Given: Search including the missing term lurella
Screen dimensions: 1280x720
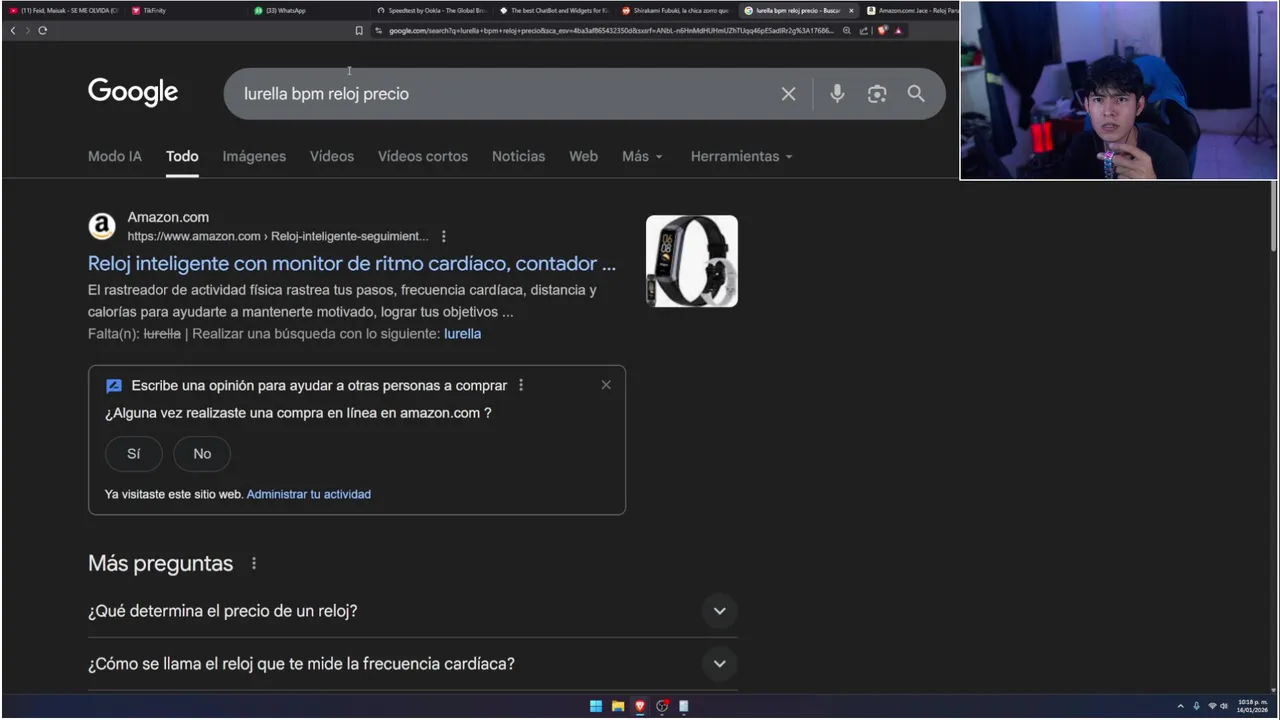Looking at the screenshot, I should point(462,334).
